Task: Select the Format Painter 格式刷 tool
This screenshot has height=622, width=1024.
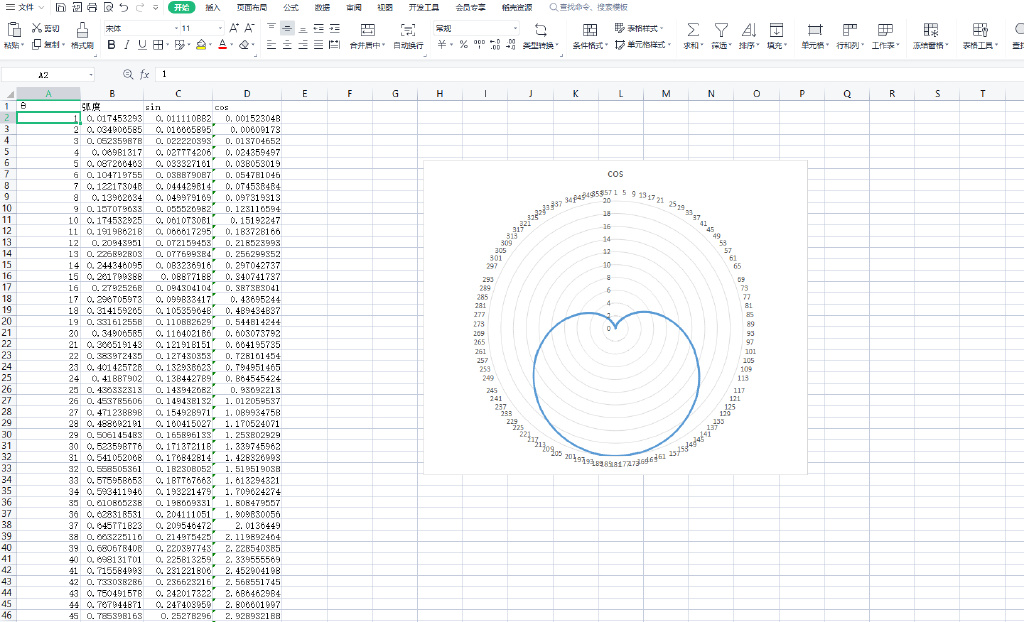Action: click(x=82, y=35)
